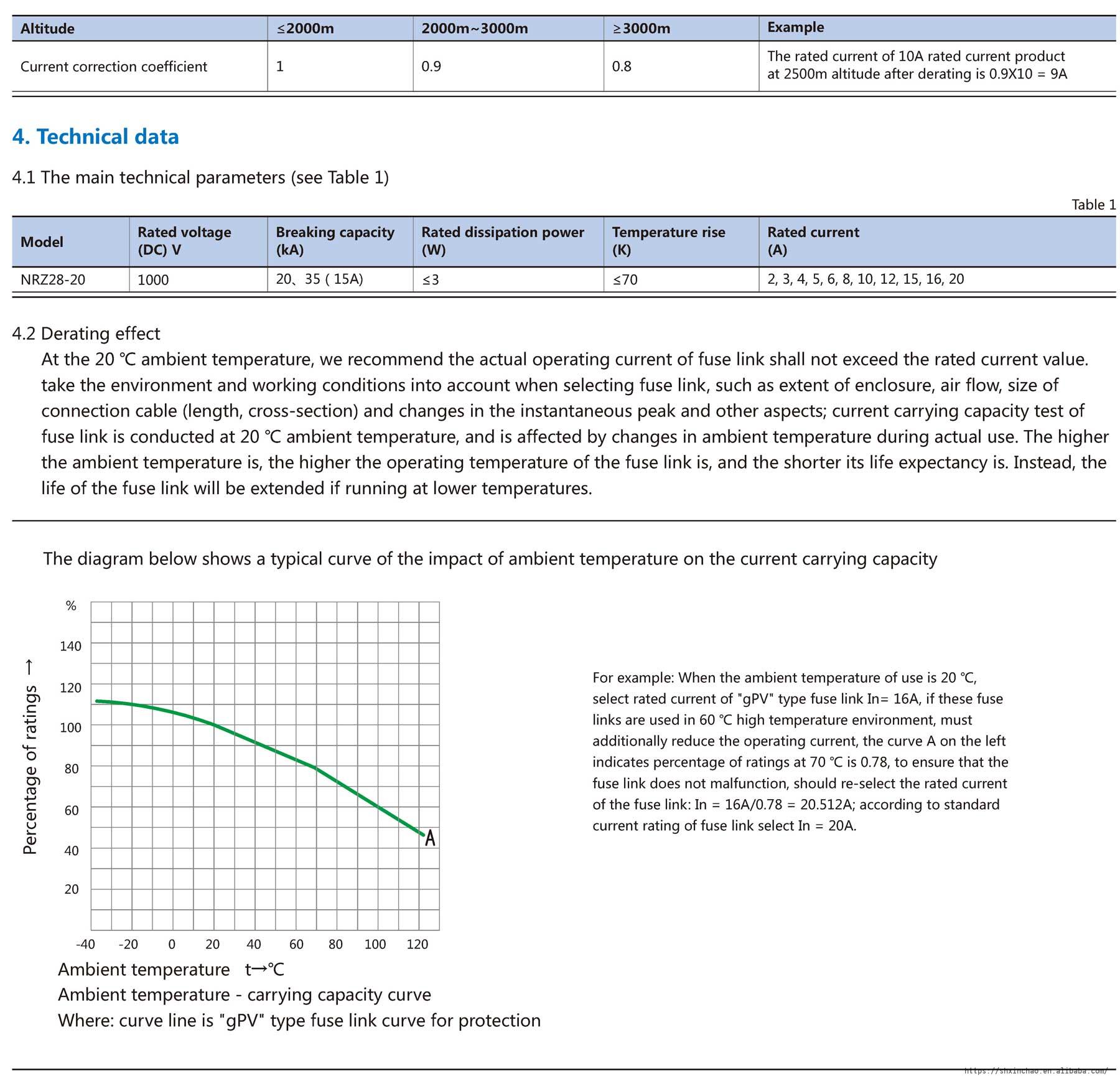Screen dimensions: 1120x1076
Task: Click the NRZ28-20 model cell
Action: 53,279
